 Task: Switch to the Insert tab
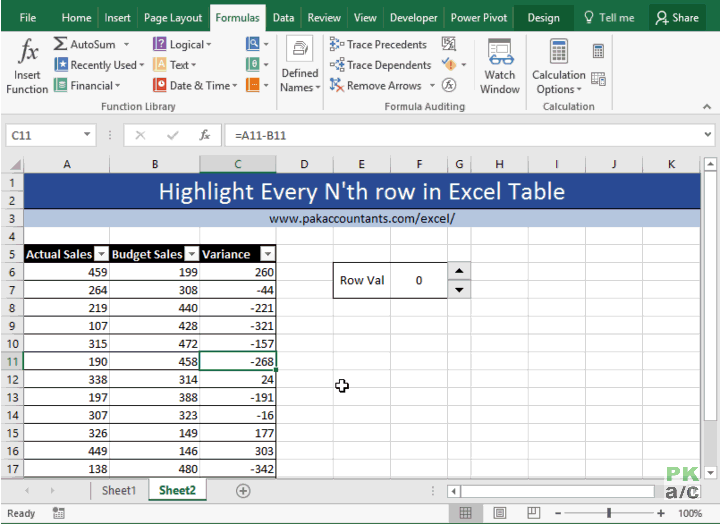[117, 18]
